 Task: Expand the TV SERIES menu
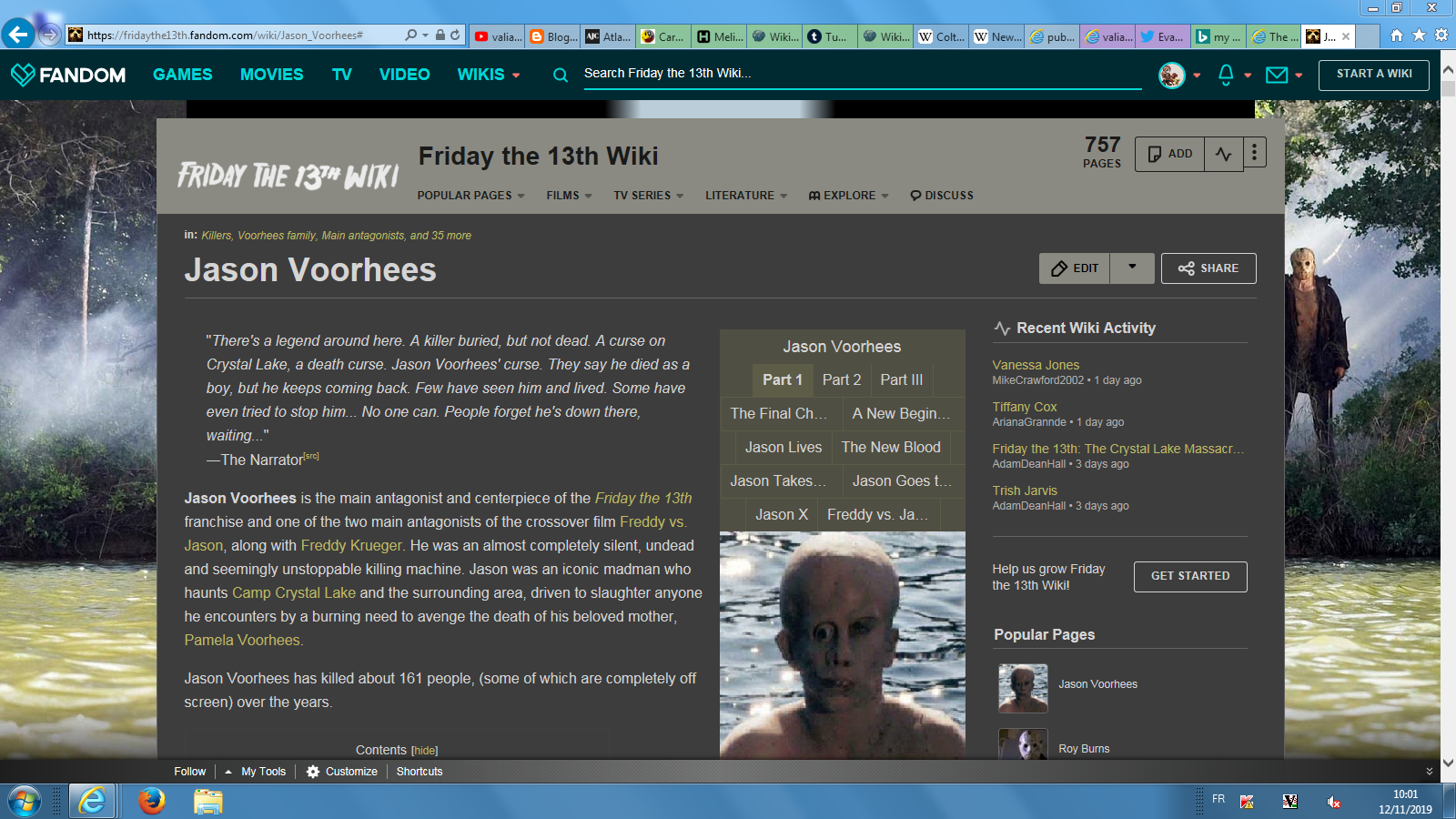(648, 196)
